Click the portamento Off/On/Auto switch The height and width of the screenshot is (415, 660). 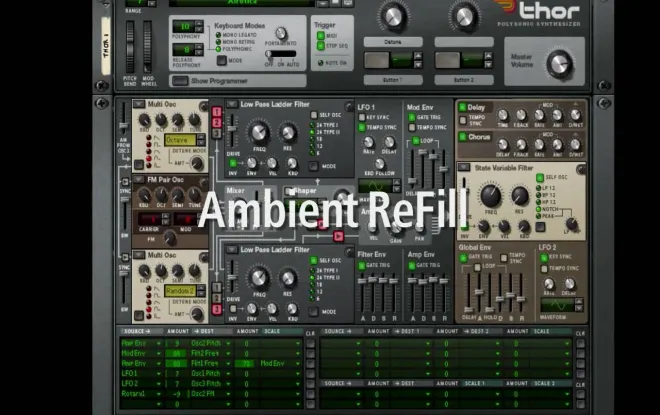point(281,54)
